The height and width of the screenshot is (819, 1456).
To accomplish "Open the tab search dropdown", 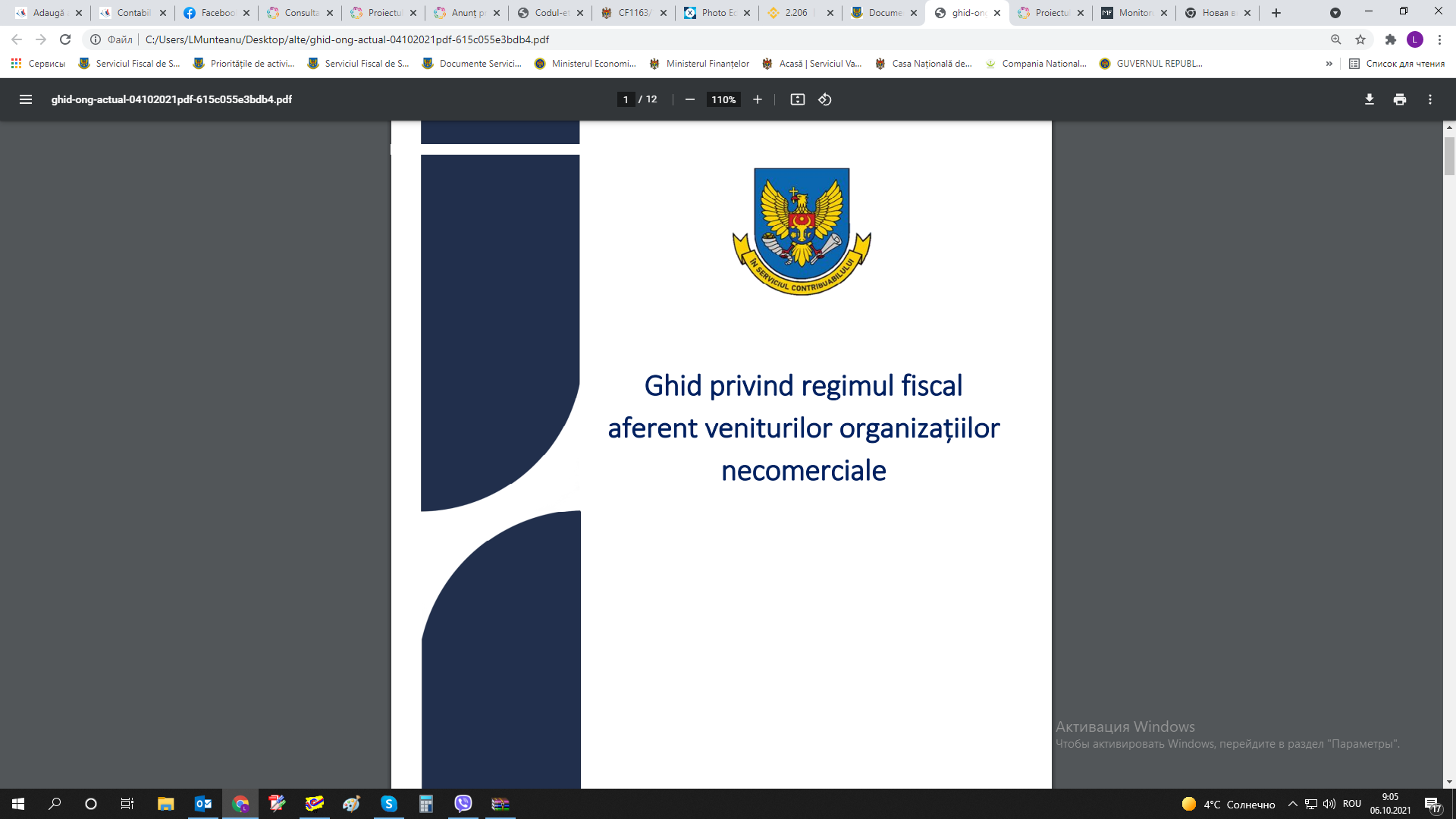I will click(1335, 13).
